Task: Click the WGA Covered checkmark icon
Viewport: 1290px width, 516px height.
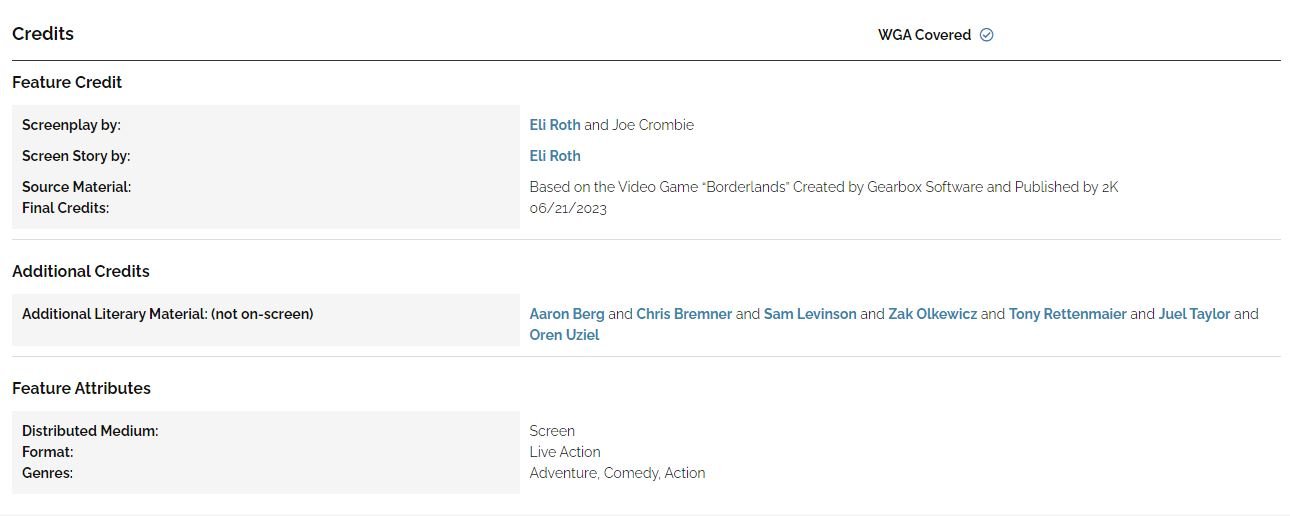Action: click(986, 35)
